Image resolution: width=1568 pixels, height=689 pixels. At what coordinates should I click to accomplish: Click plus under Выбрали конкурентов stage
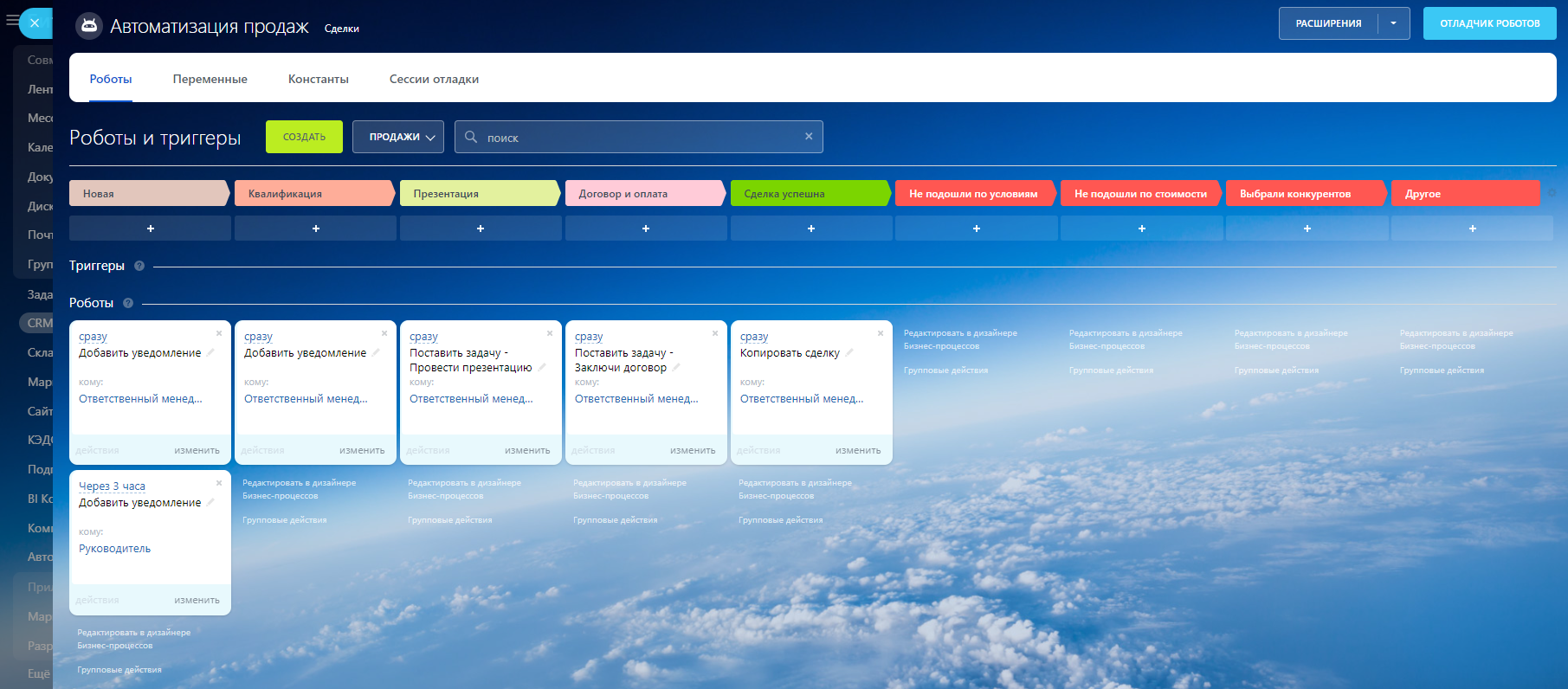[x=1307, y=229]
